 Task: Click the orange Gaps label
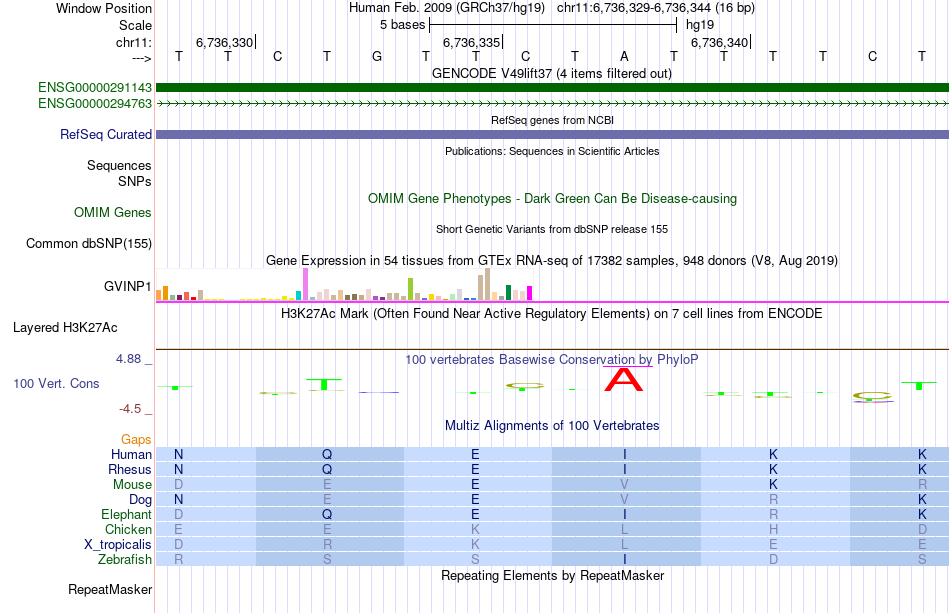(136, 439)
